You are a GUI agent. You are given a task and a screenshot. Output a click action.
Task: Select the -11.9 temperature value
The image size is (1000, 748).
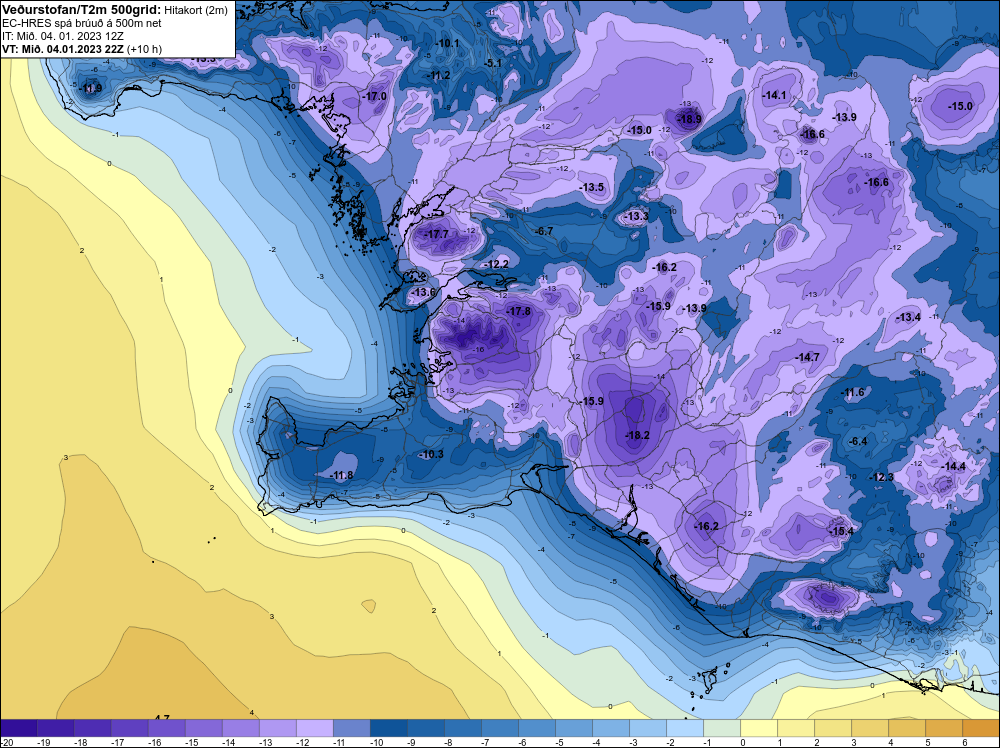(90, 89)
